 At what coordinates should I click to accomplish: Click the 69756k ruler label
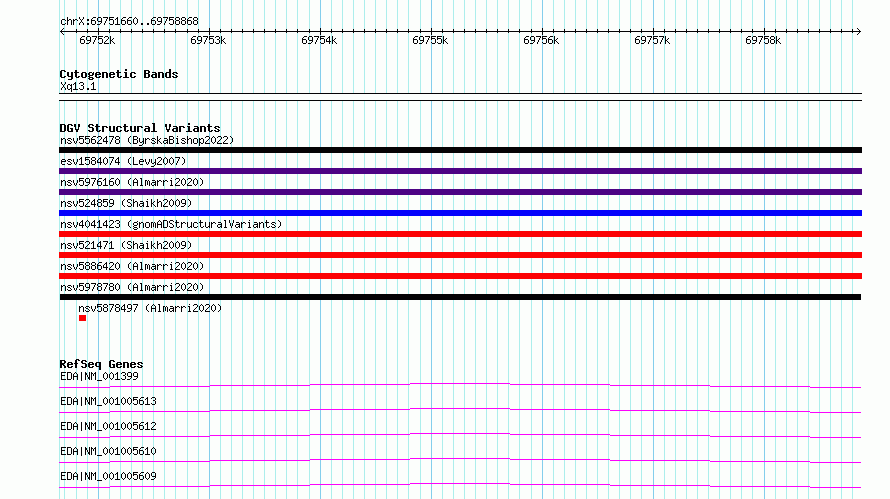coord(541,40)
